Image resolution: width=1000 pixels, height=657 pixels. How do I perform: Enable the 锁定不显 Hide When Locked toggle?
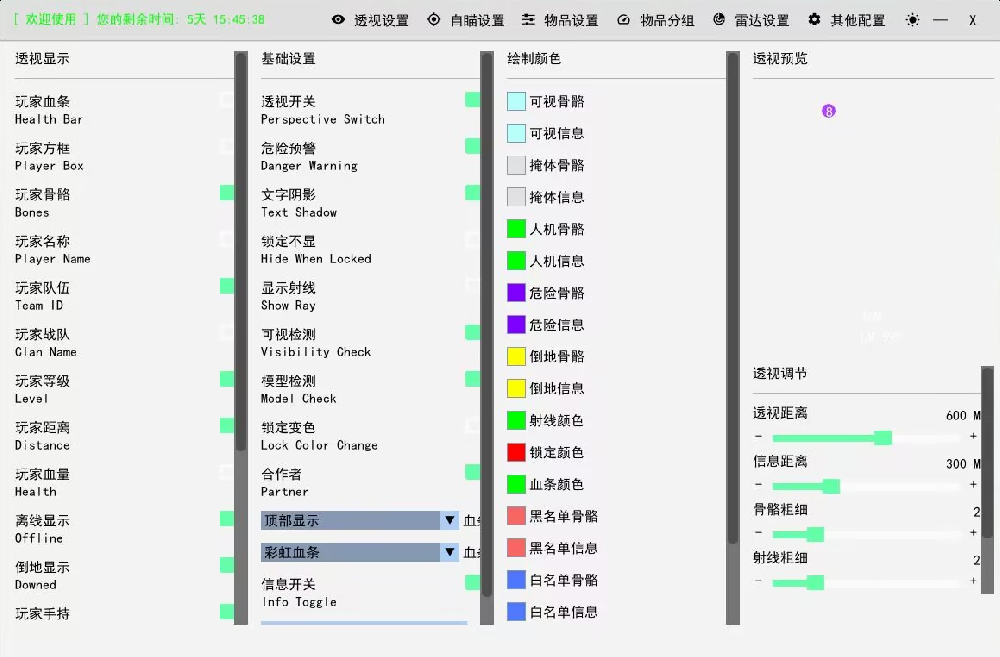click(473, 239)
